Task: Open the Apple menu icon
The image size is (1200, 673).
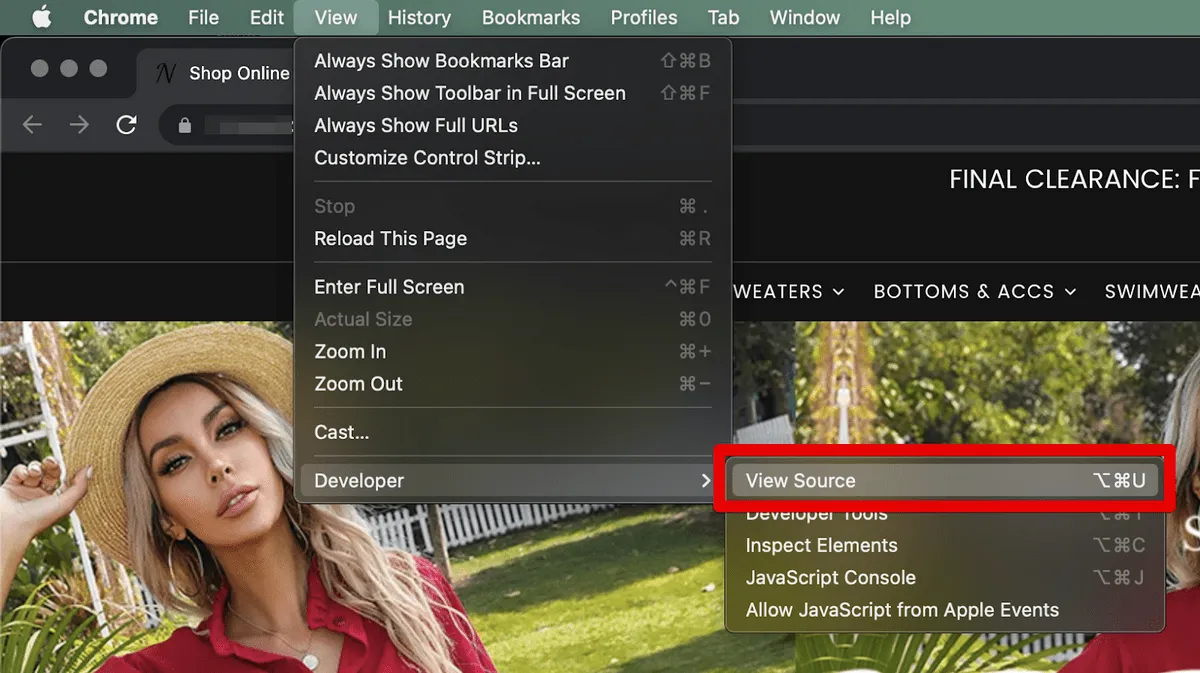Action: click(41, 17)
